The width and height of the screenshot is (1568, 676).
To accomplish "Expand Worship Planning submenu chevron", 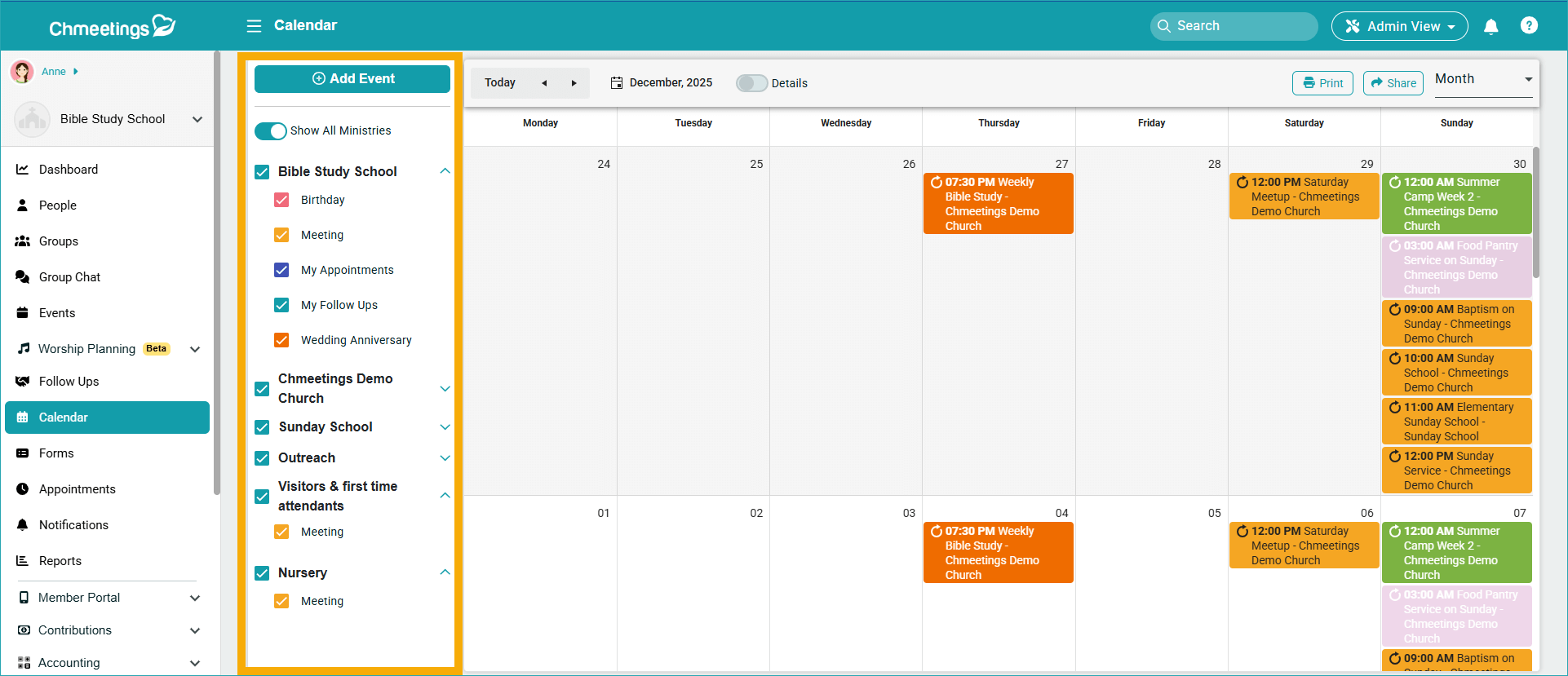I will click(195, 349).
